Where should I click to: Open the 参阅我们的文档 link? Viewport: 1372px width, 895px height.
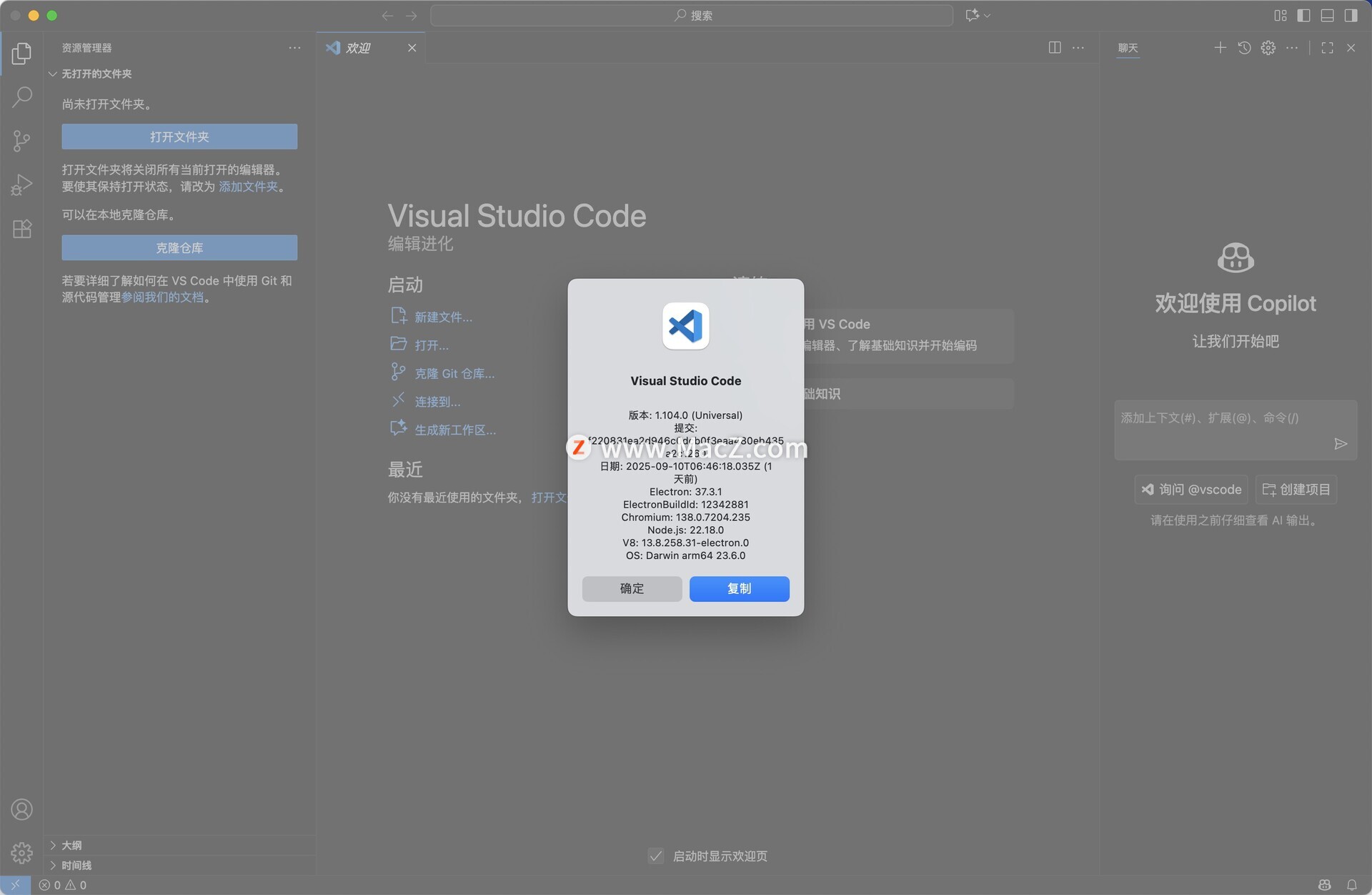pos(162,297)
